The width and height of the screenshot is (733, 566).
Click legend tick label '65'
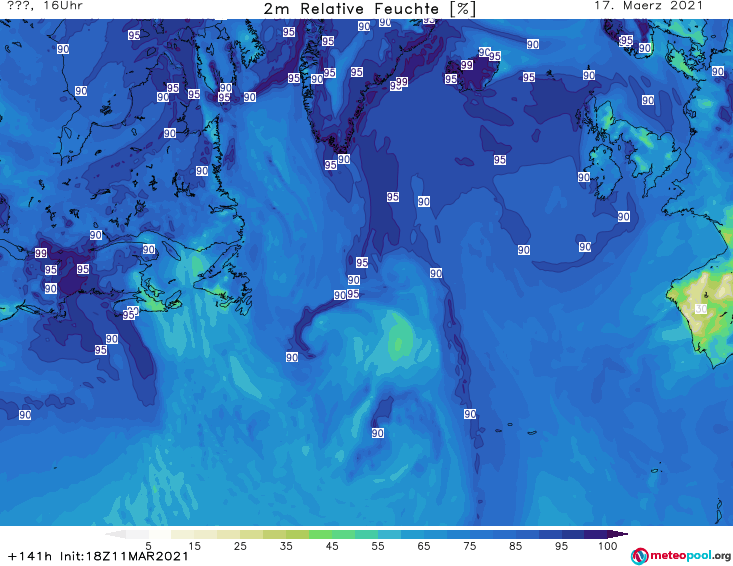point(424,546)
